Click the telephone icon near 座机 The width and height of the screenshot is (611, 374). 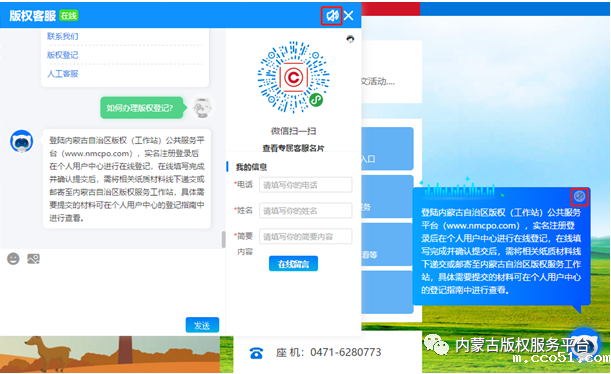click(x=256, y=353)
